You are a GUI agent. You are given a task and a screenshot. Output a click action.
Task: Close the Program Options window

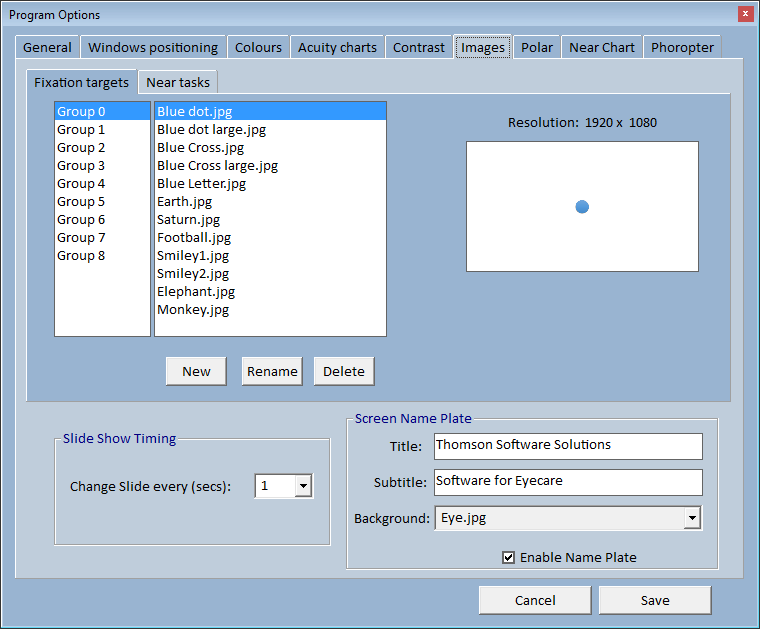point(745,14)
